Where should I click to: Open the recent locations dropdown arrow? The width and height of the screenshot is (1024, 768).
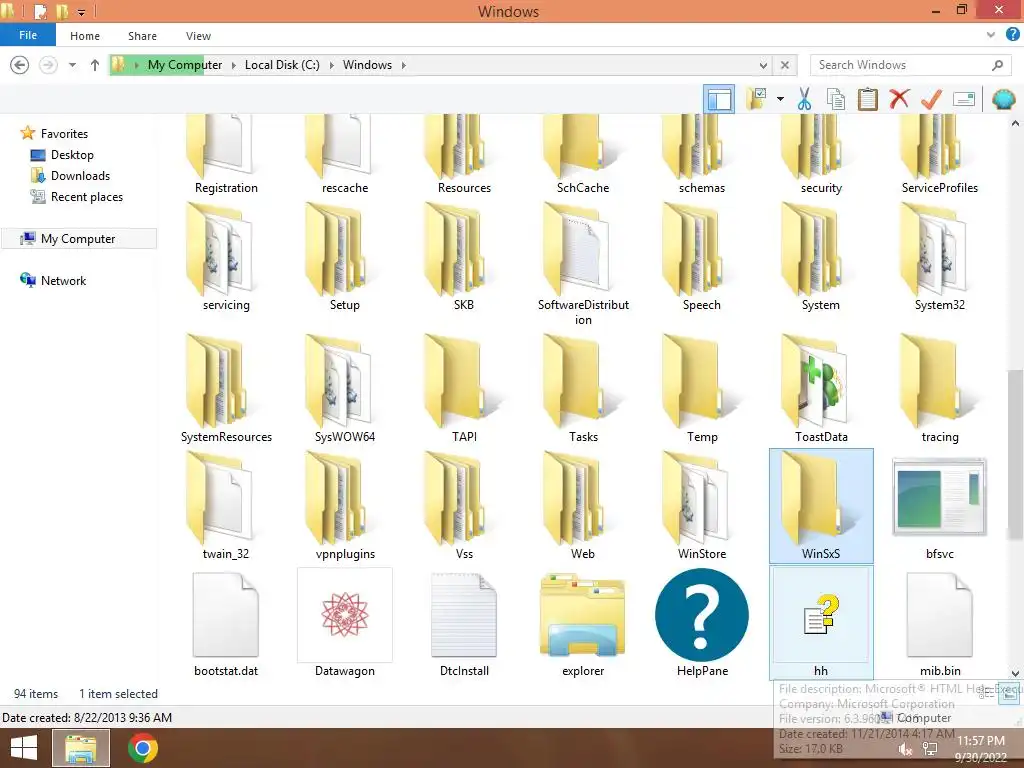pyautogui.click(x=72, y=65)
